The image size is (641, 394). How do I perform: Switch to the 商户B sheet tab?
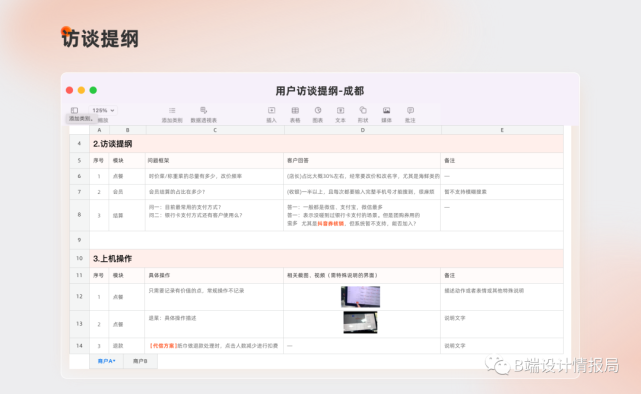140,361
